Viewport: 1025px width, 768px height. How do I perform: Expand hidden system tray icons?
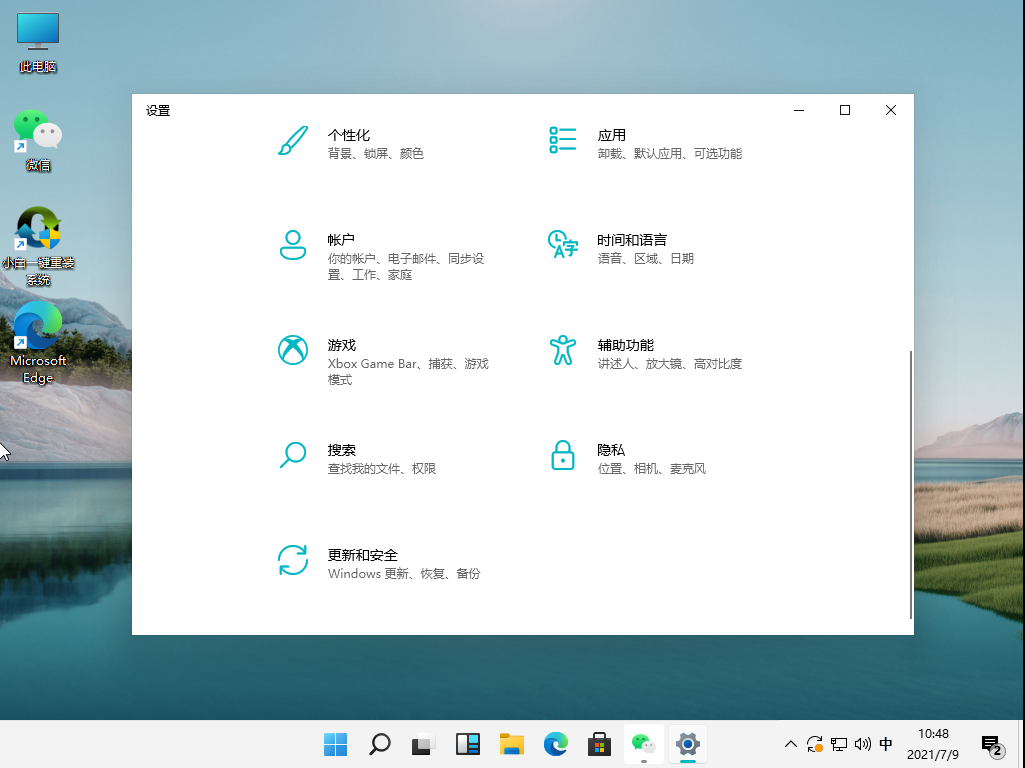[x=790, y=744]
